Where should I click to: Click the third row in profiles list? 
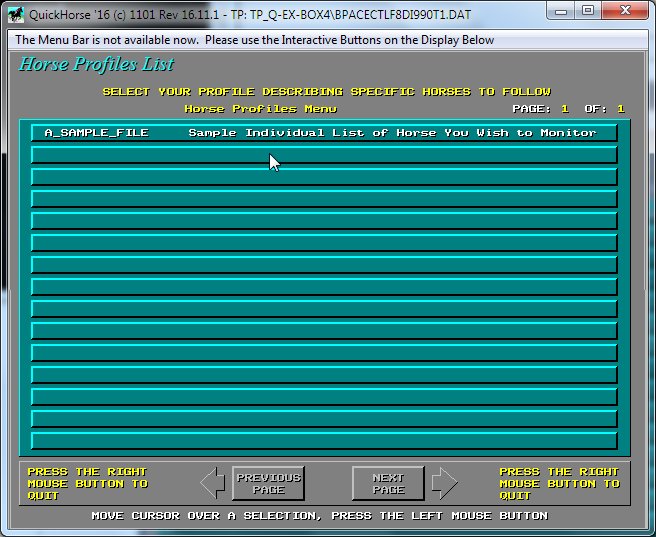point(324,177)
